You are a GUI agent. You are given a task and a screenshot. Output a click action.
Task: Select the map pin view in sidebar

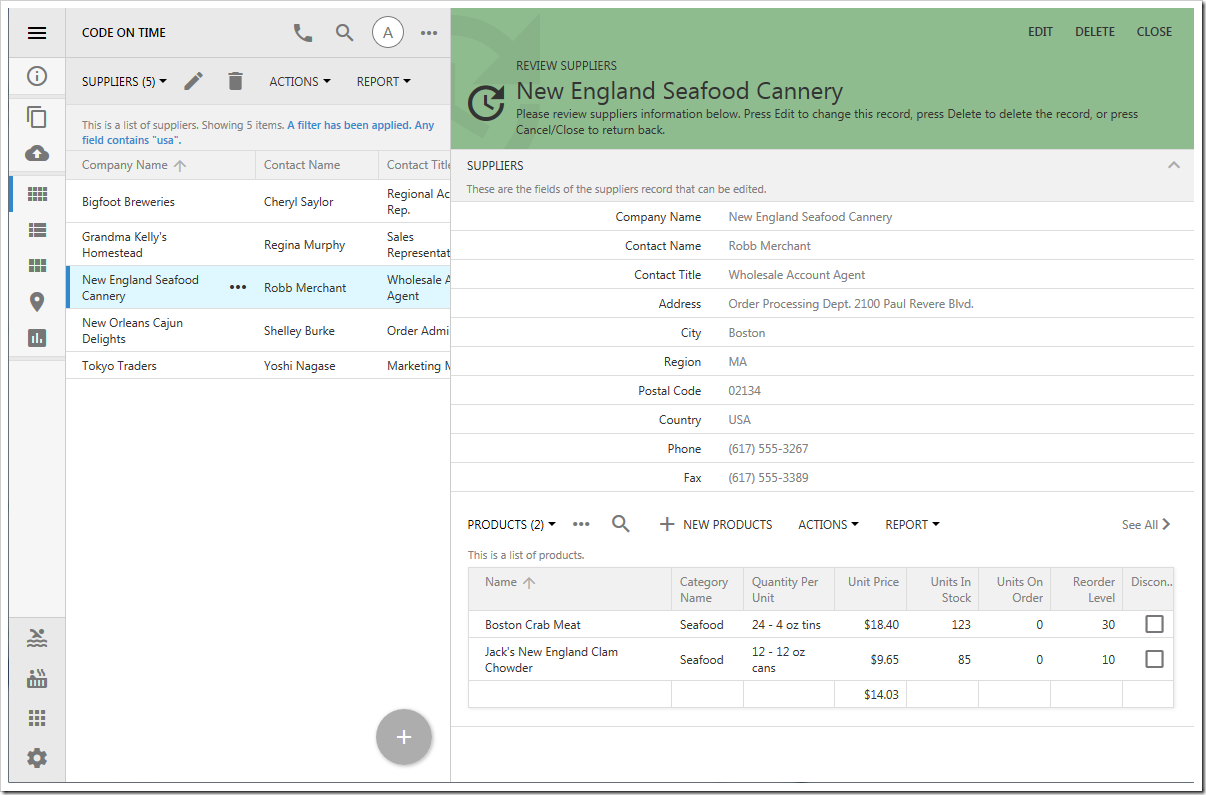tap(37, 302)
